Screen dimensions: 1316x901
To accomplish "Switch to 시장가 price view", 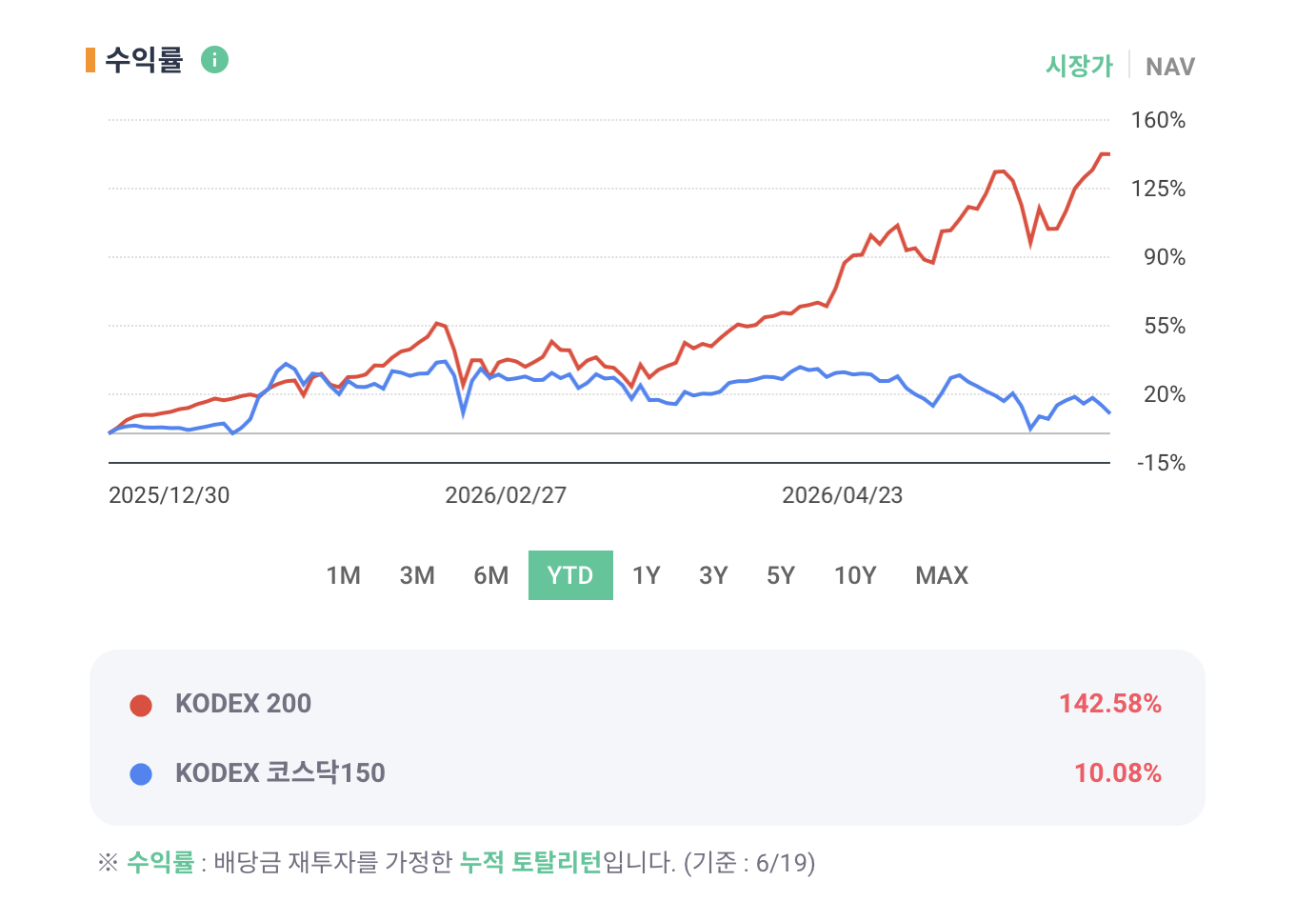I will click(x=1079, y=66).
